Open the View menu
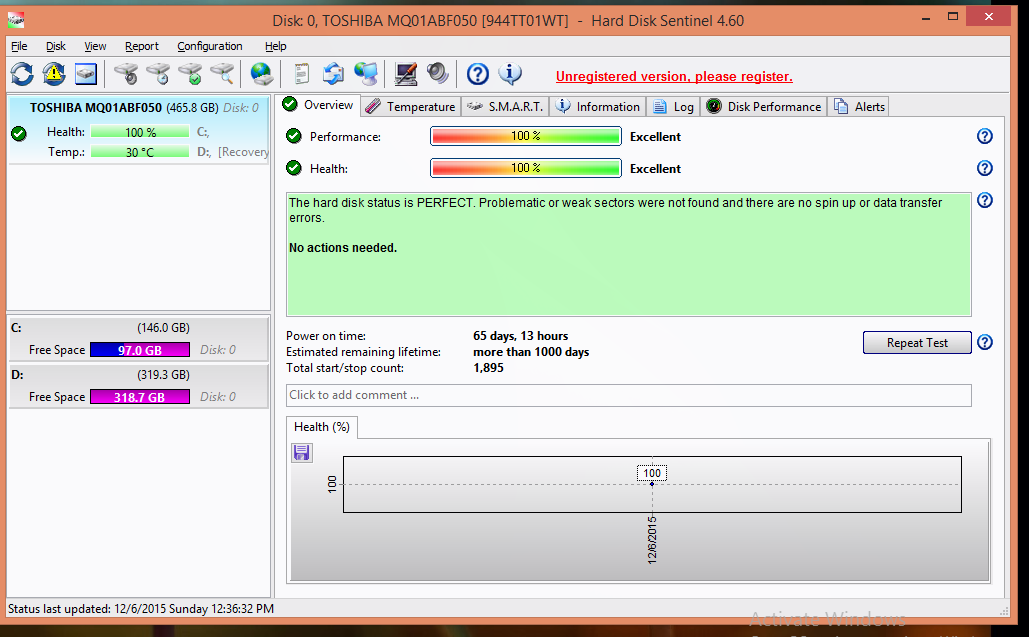 click(95, 46)
